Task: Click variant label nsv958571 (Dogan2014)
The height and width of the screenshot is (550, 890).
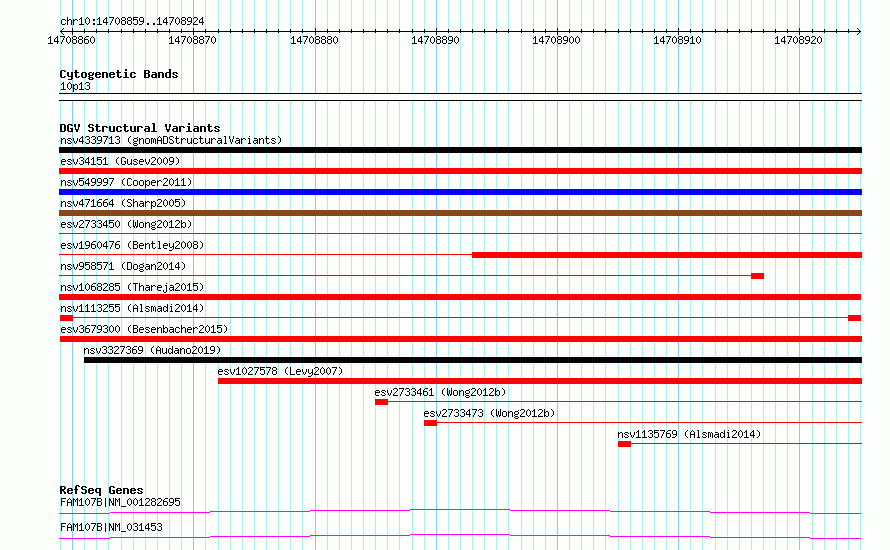Action: point(123,266)
